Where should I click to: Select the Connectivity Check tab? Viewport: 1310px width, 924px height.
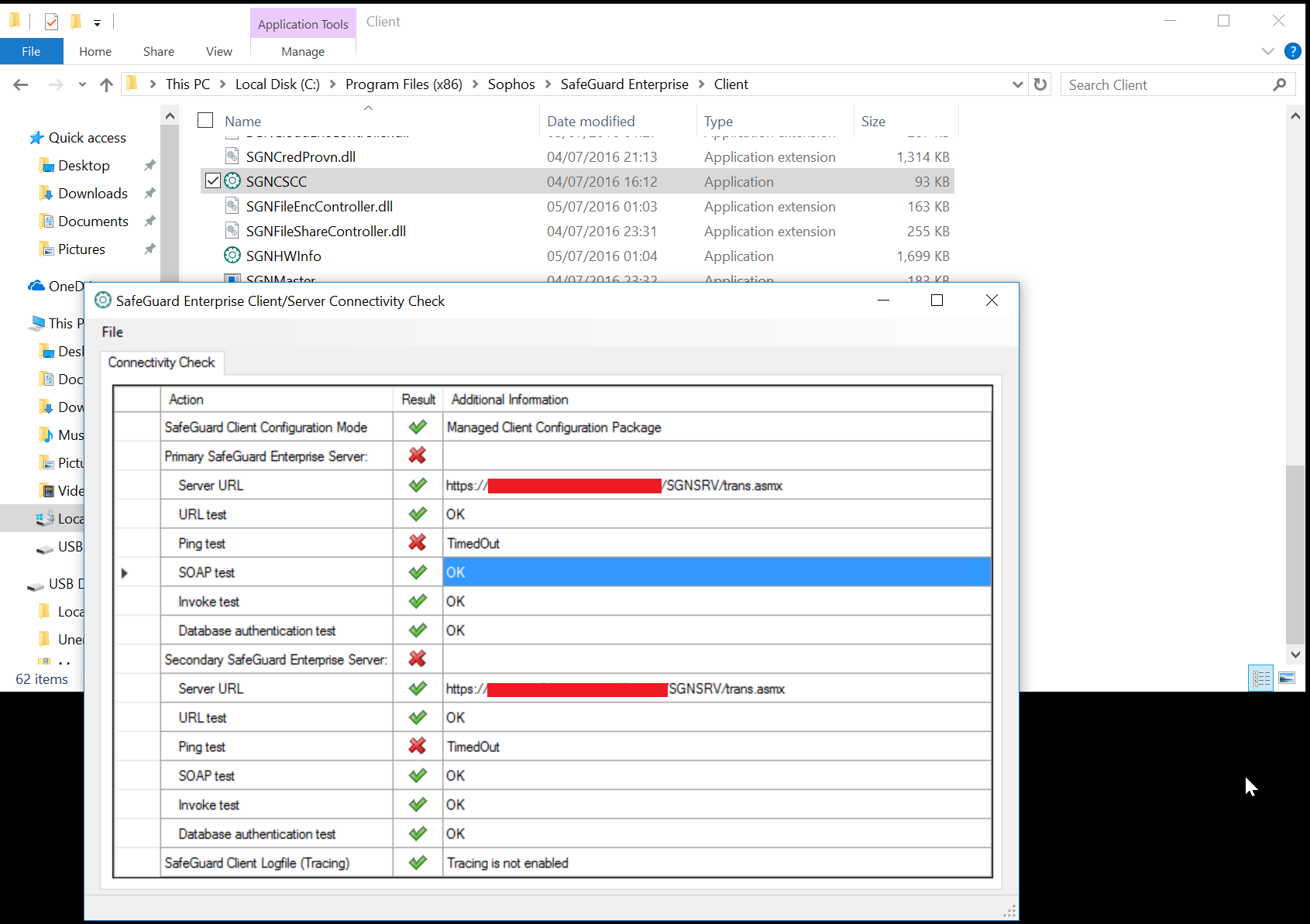pyautogui.click(x=162, y=362)
